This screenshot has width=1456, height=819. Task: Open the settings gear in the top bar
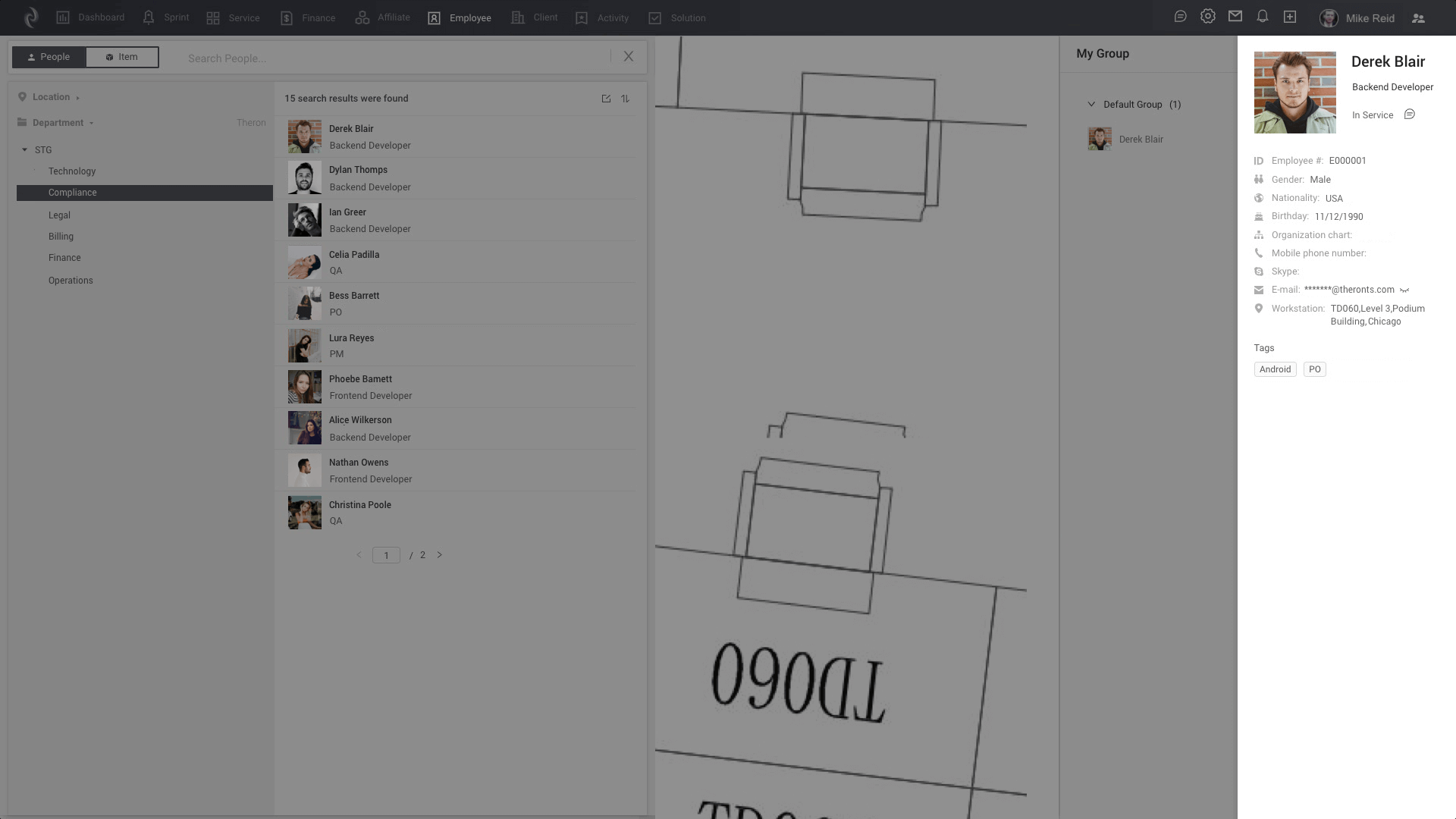point(1207,17)
